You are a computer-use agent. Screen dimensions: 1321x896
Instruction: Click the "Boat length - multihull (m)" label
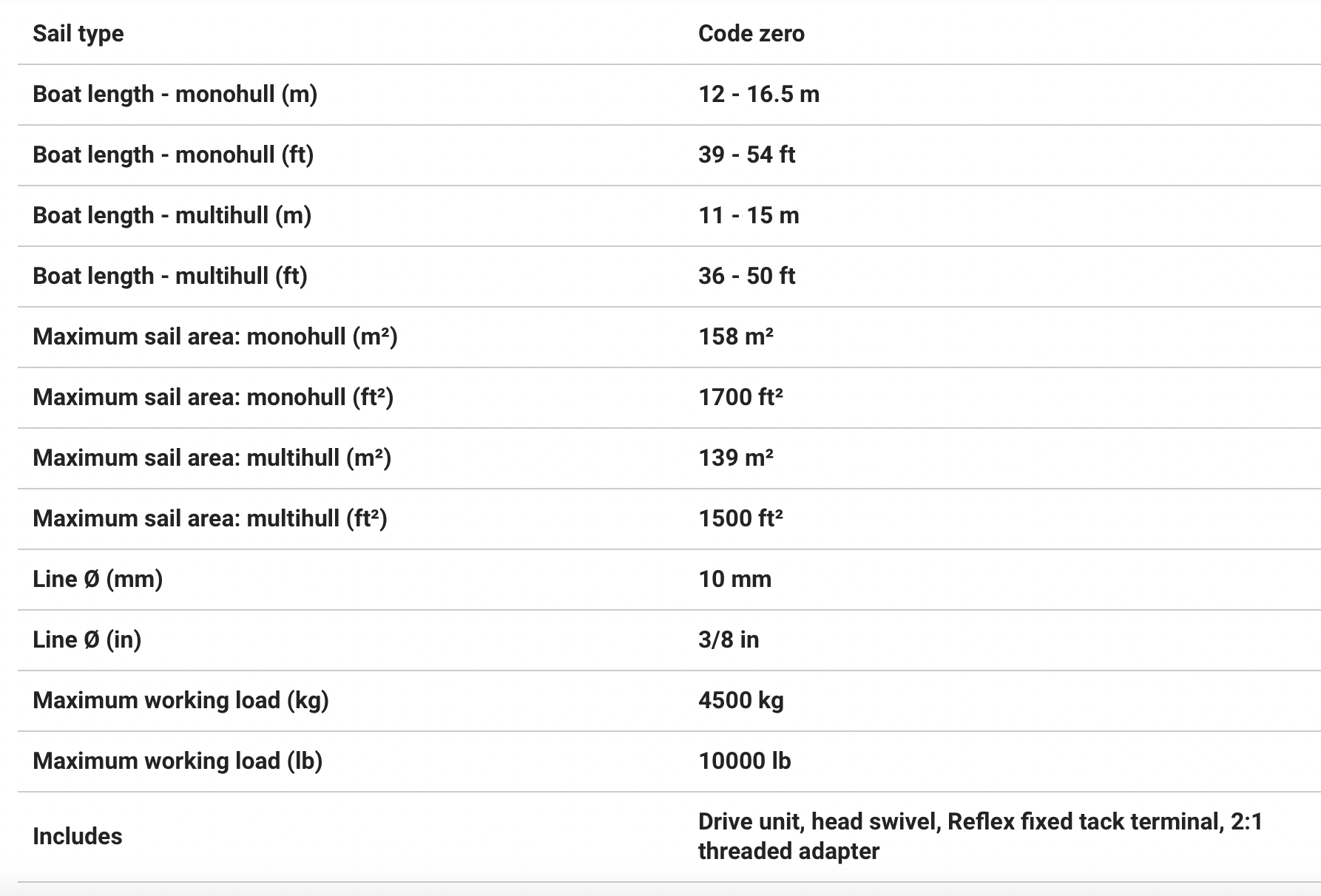point(172,216)
